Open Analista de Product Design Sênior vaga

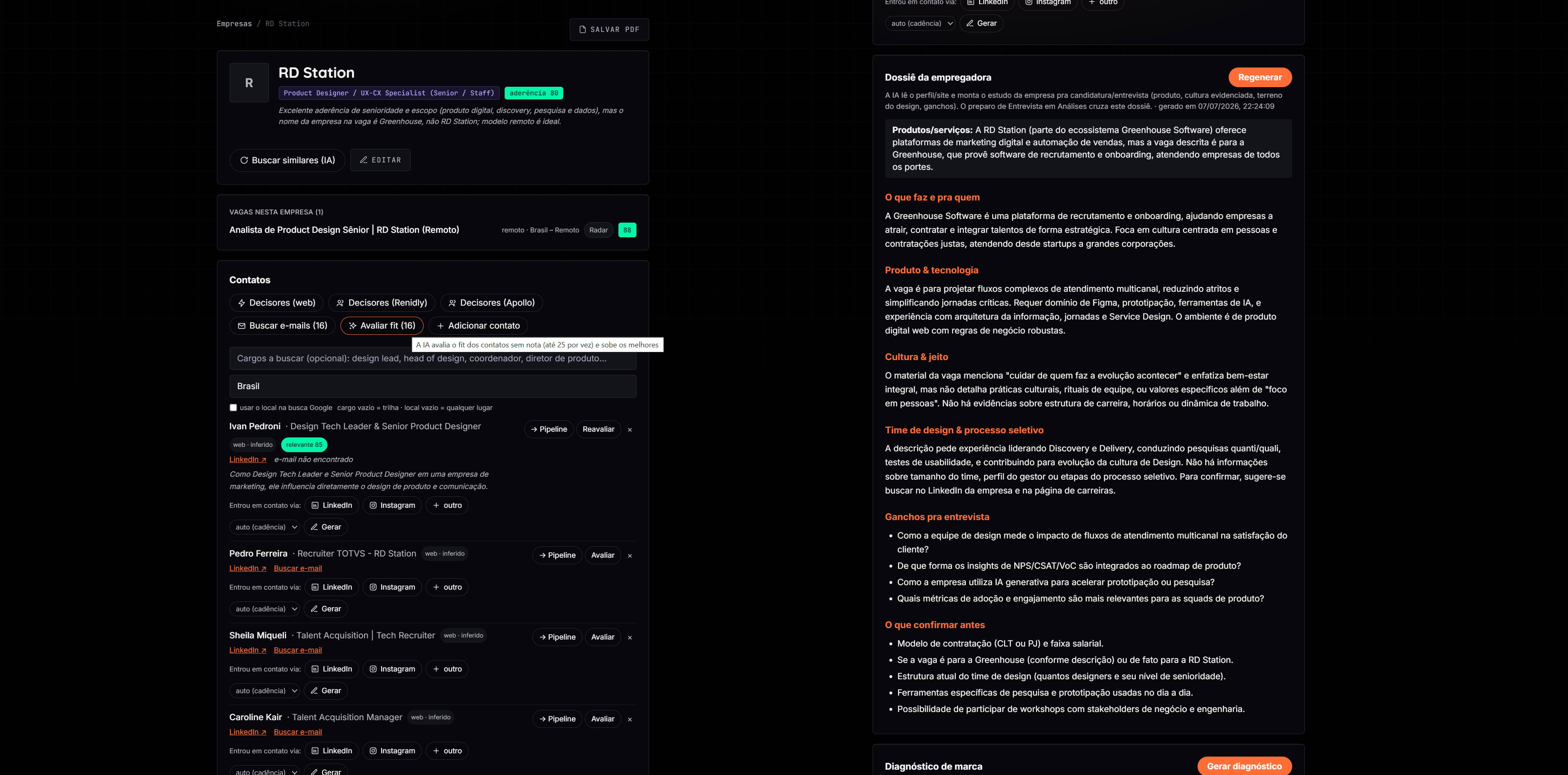pos(344,230)
